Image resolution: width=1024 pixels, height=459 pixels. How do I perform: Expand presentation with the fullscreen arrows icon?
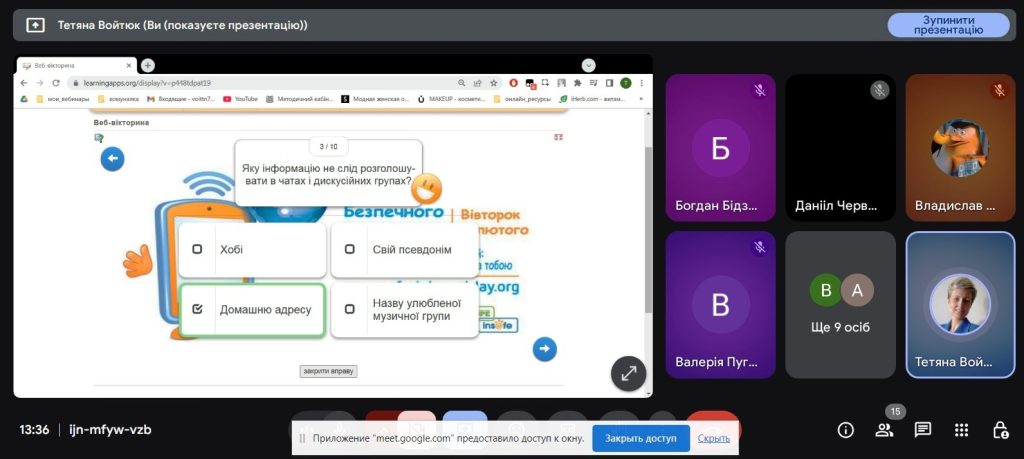tap(628, 373)
